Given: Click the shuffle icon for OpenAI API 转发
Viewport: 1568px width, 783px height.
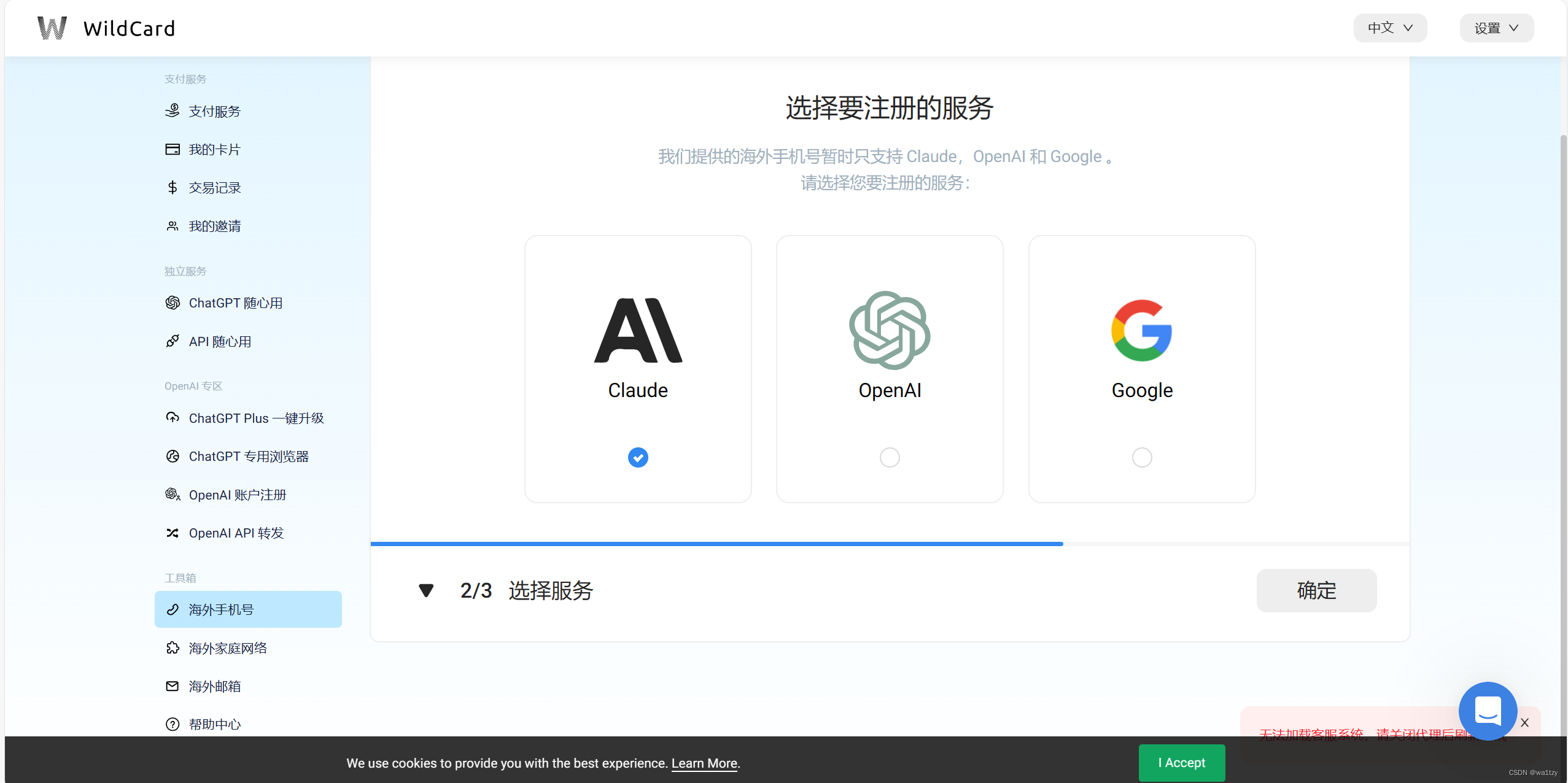Looking at the screenshot, I should 173,533.
